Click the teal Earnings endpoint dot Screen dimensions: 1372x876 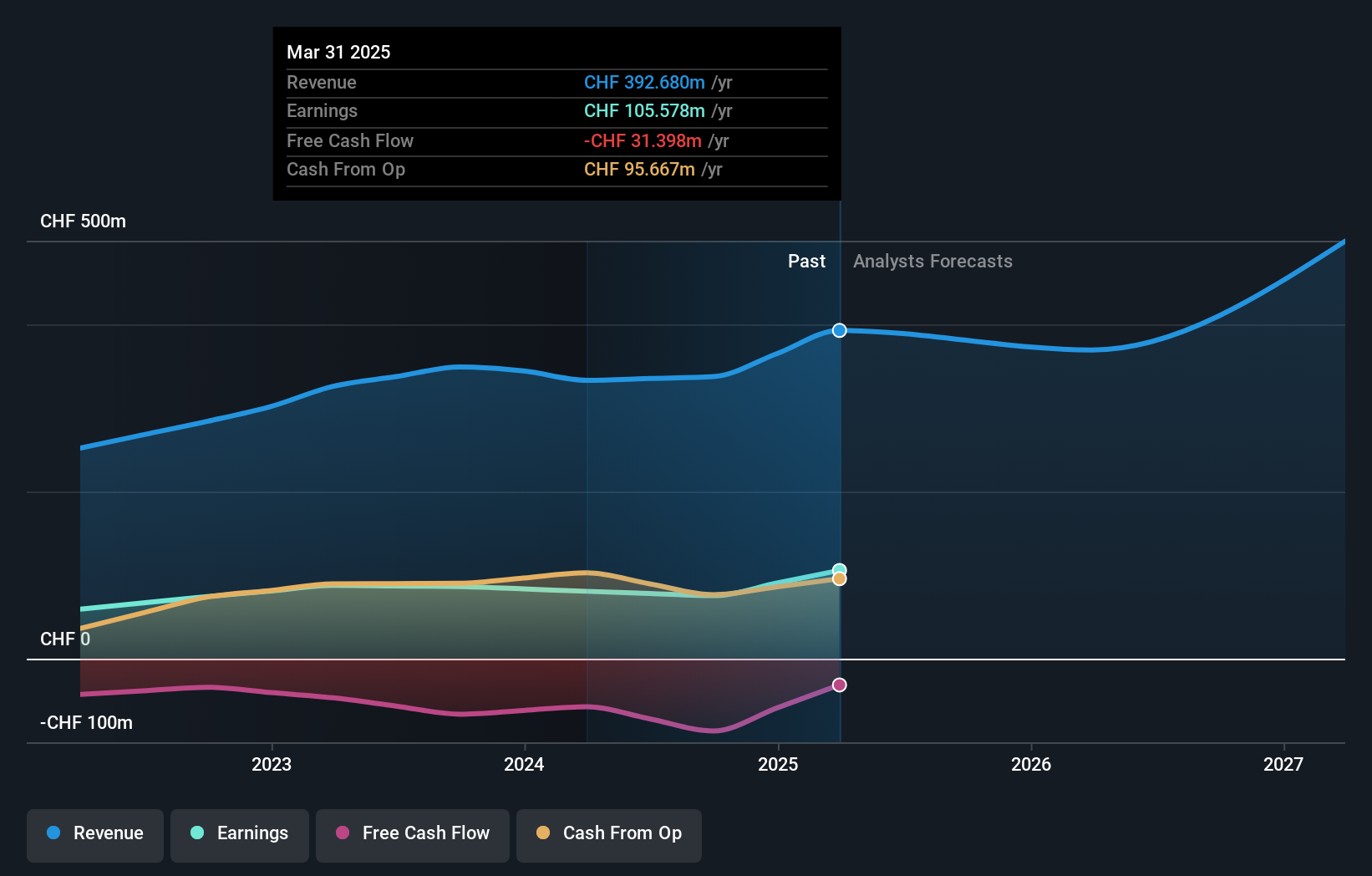point(839,569)
